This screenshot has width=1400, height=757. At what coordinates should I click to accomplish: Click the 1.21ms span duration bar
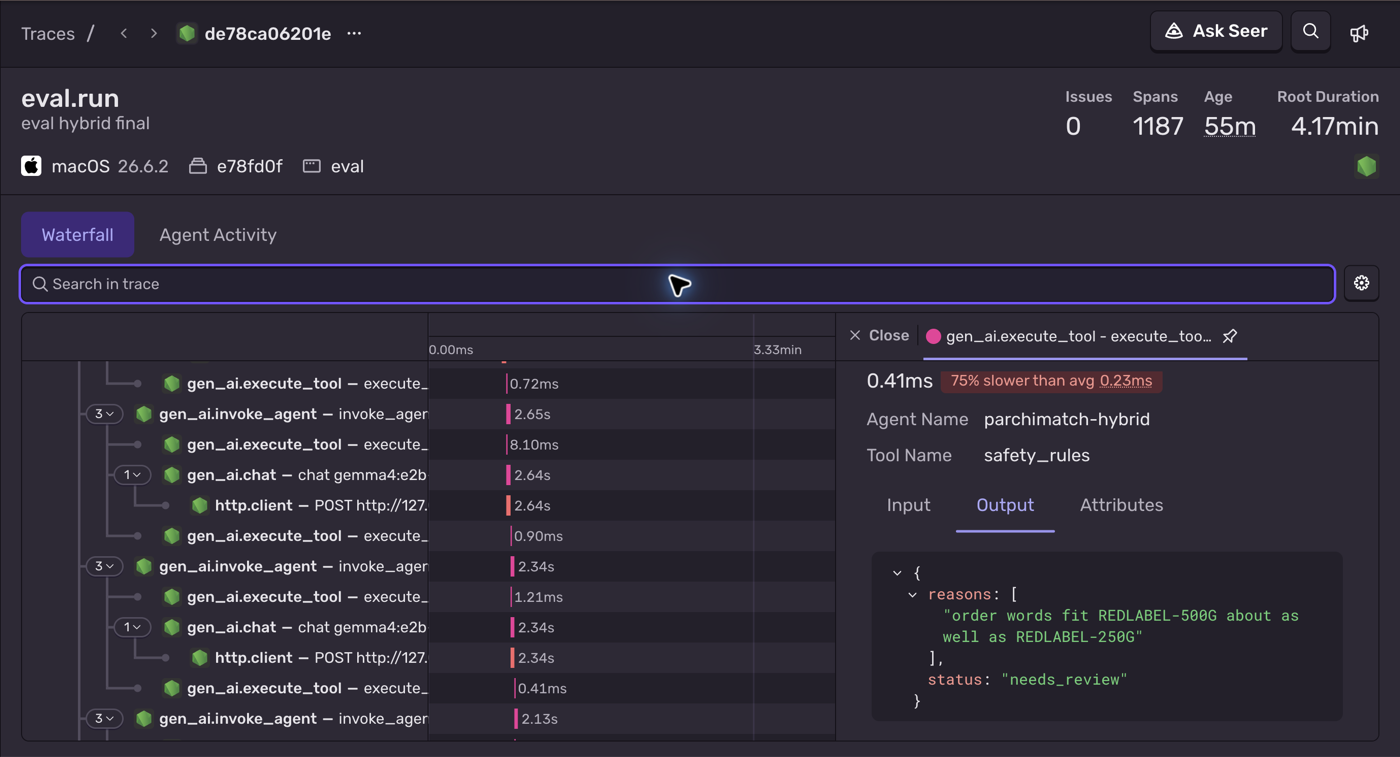click(x=512, y=597)
